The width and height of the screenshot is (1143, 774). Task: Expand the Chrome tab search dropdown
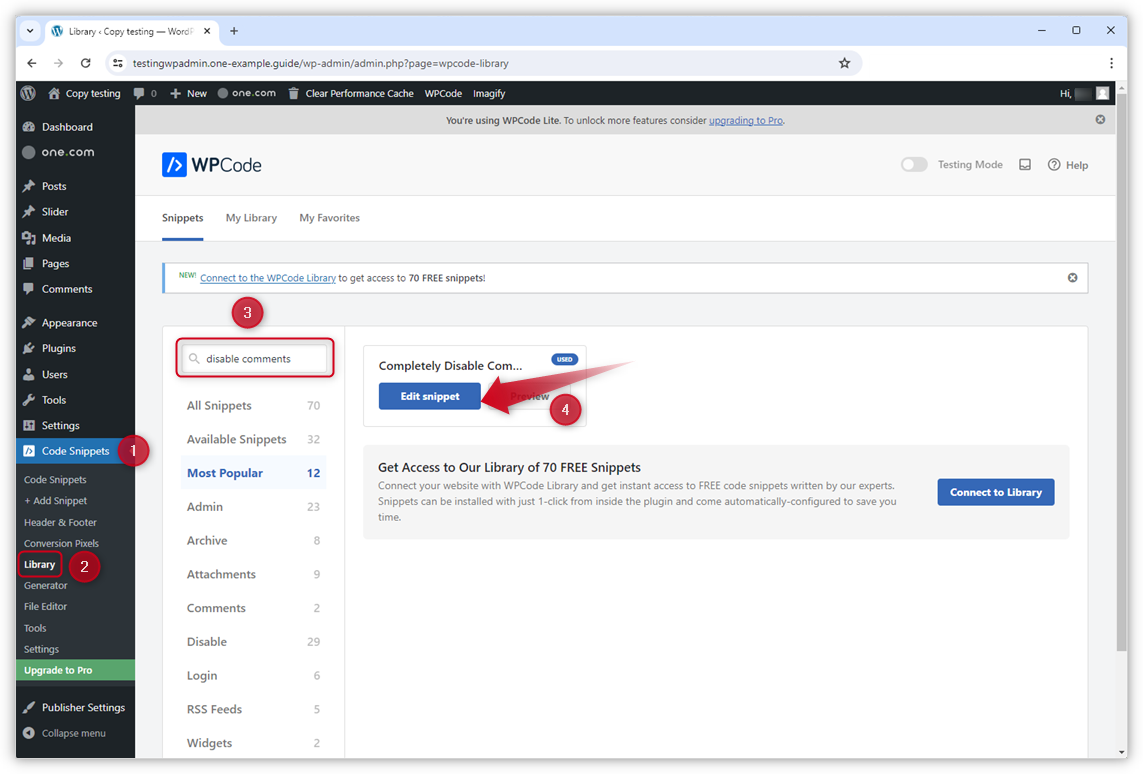point(30,31)
